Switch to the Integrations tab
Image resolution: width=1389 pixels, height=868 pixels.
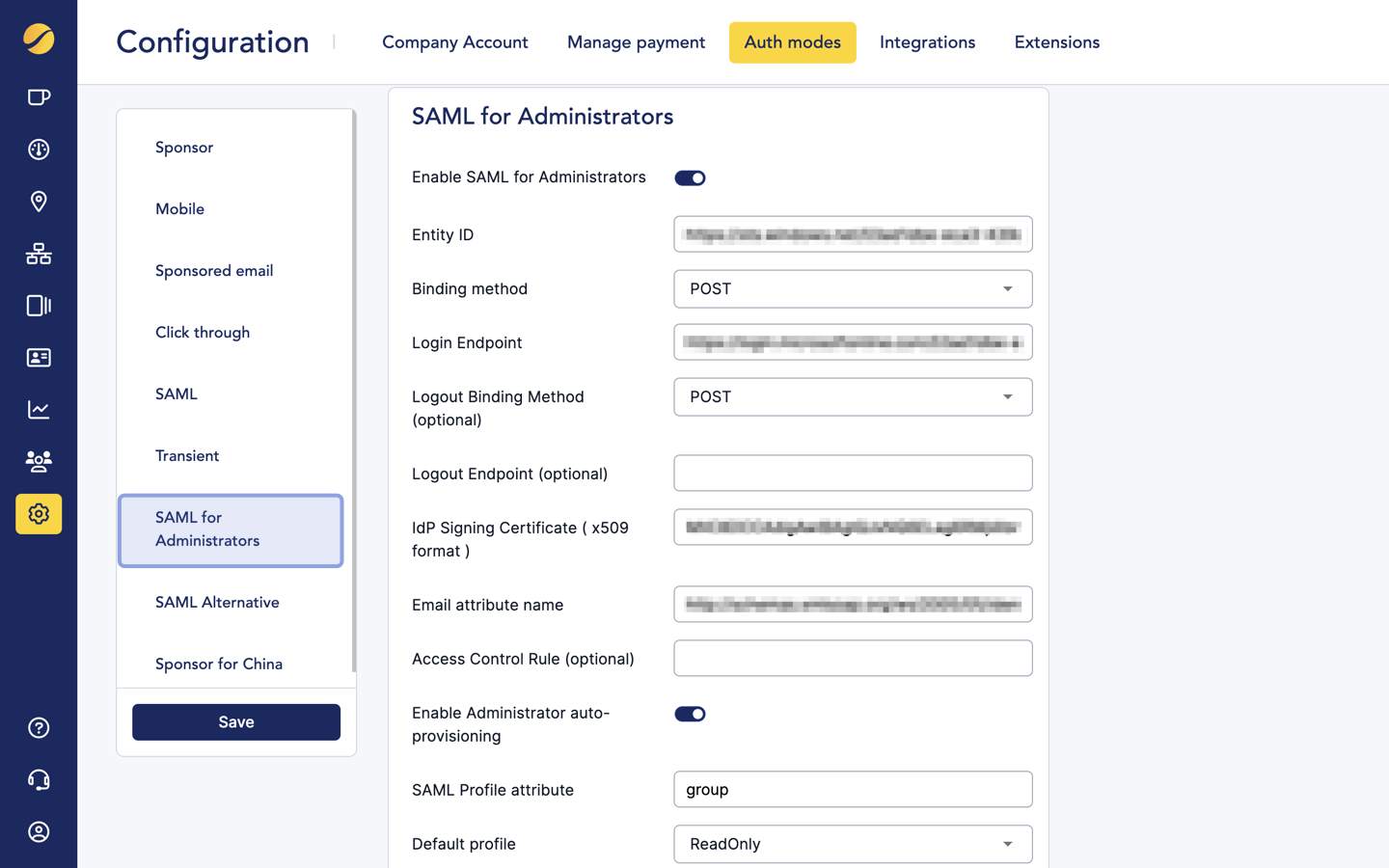coord(927,42)
